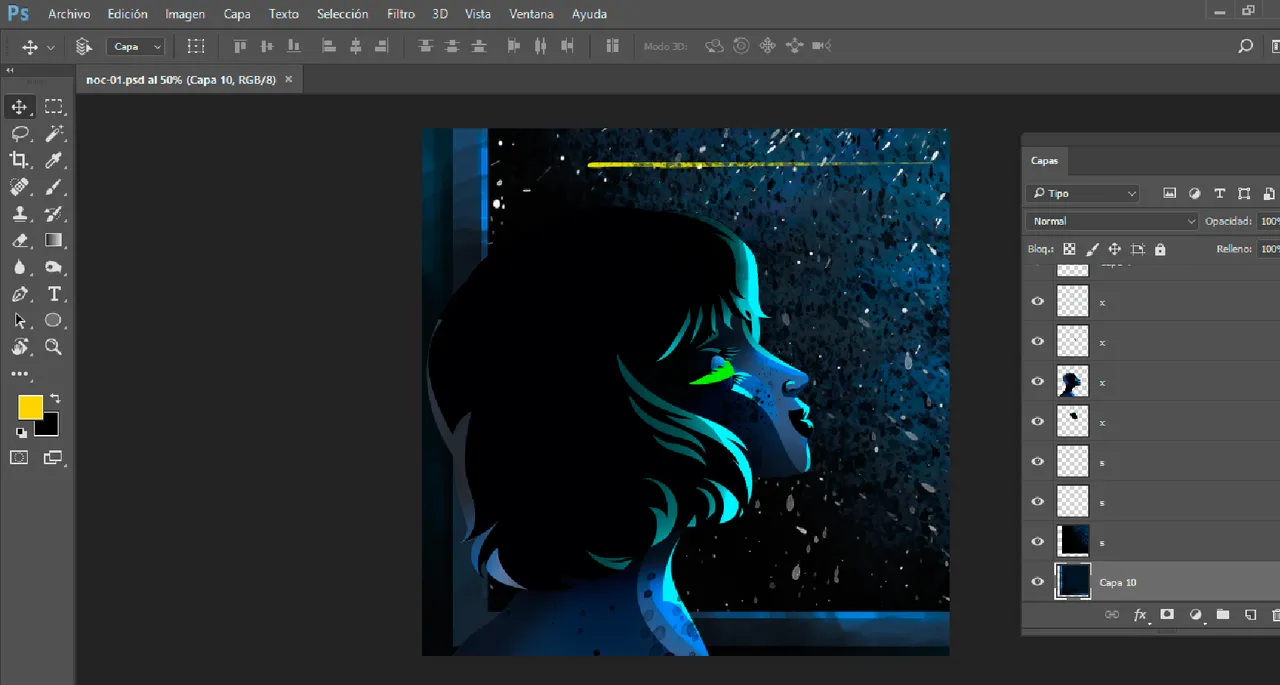
Task: Open Move tool preset picker arrow
Action: tap(51, 47)
